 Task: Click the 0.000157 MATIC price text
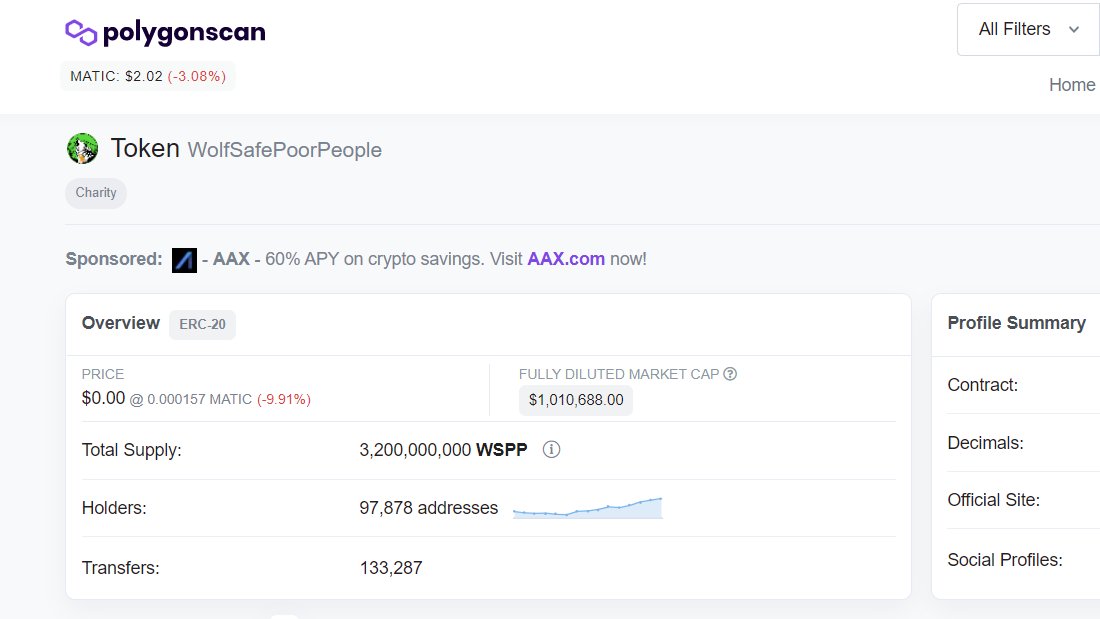coord(199,399)
